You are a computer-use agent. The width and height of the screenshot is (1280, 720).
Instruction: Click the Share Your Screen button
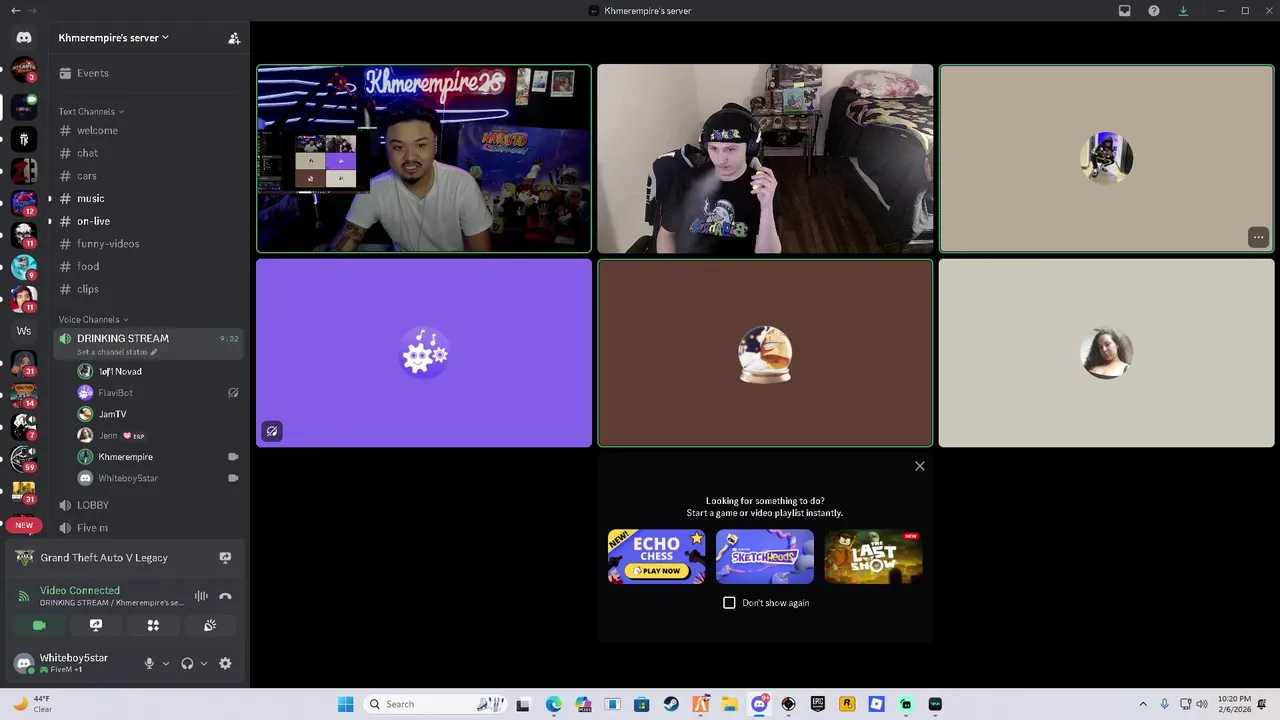pos(96,625)
